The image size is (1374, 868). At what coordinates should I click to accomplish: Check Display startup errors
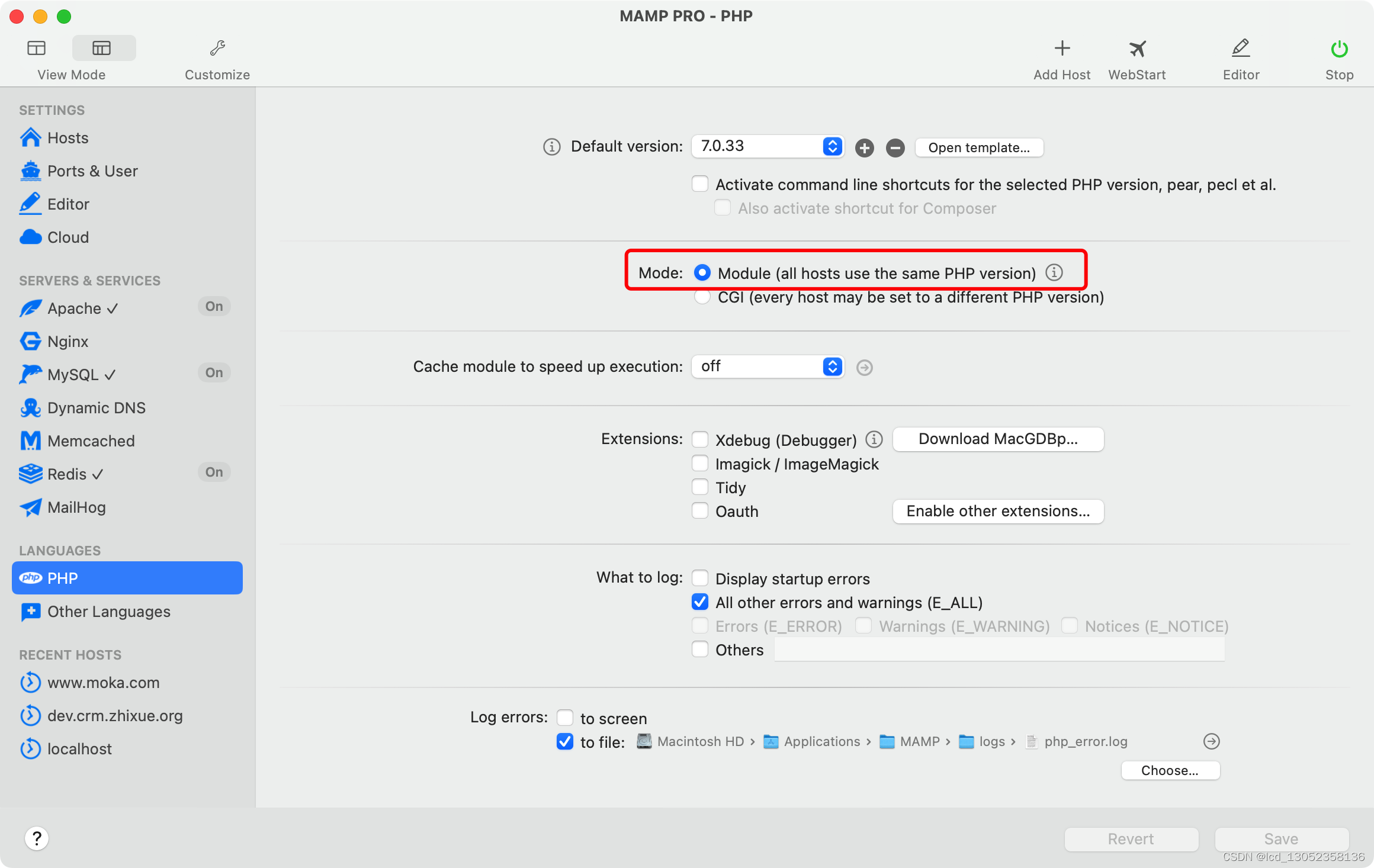click(x=700, y=578)
